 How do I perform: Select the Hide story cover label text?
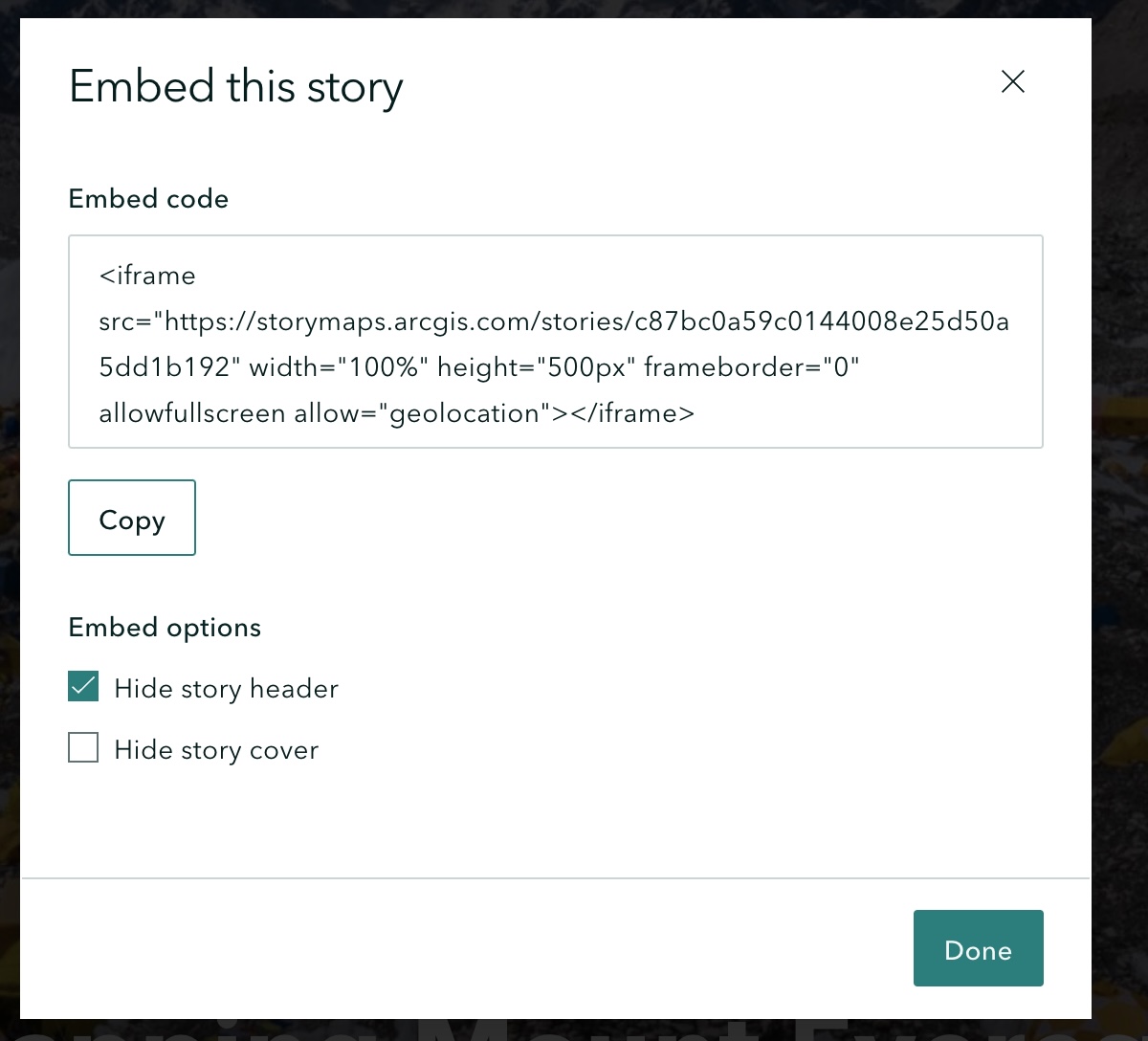(216, 749)
